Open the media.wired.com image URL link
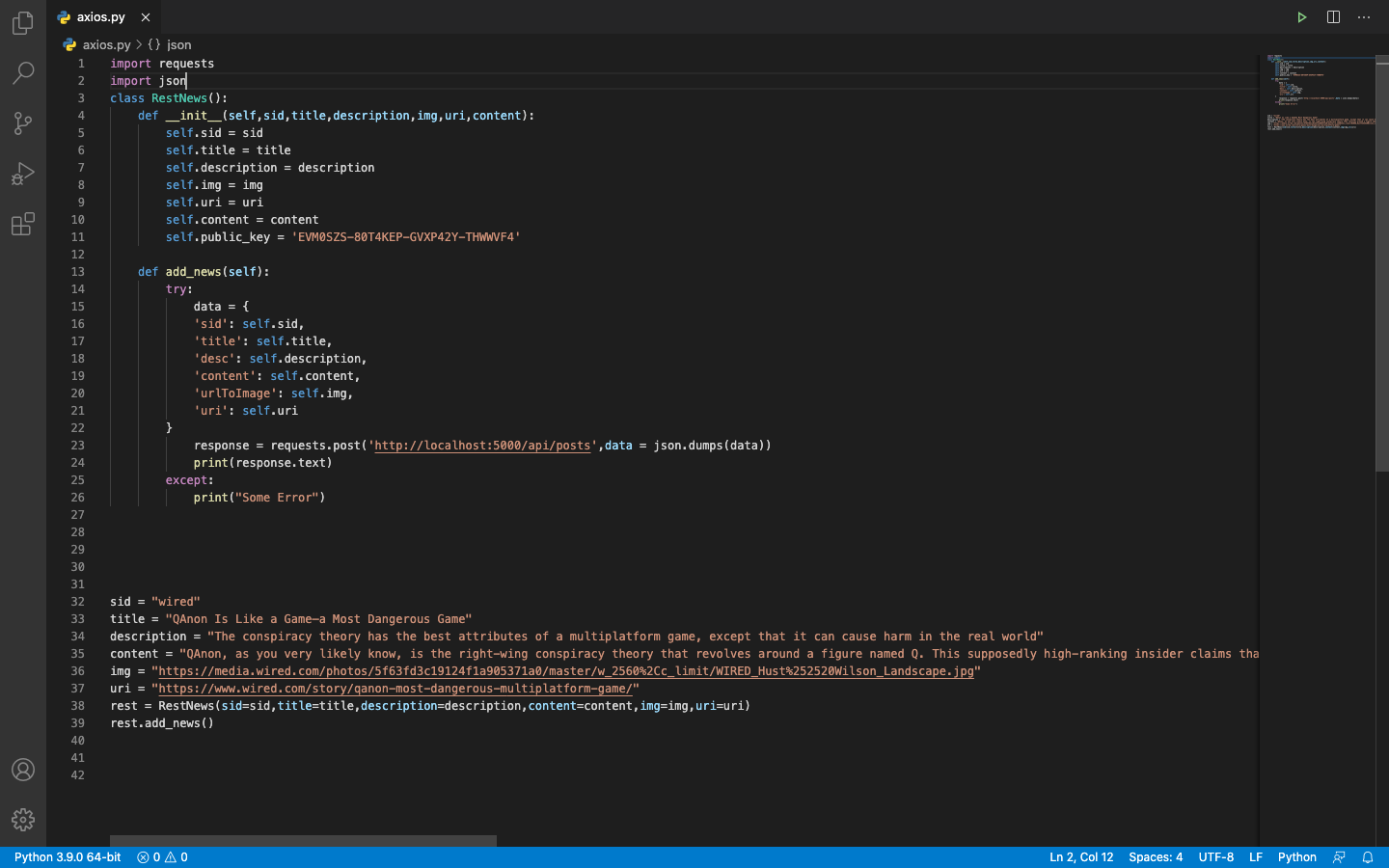This screenshot has width=1389, height=868. coord(565,671)
